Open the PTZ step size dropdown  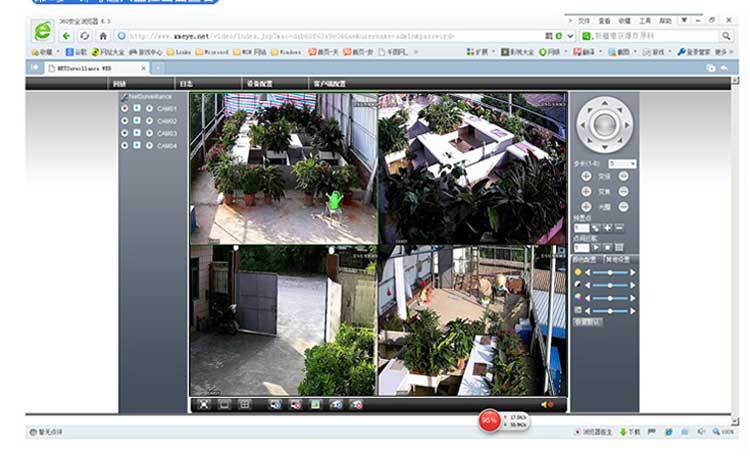(622, 164)
